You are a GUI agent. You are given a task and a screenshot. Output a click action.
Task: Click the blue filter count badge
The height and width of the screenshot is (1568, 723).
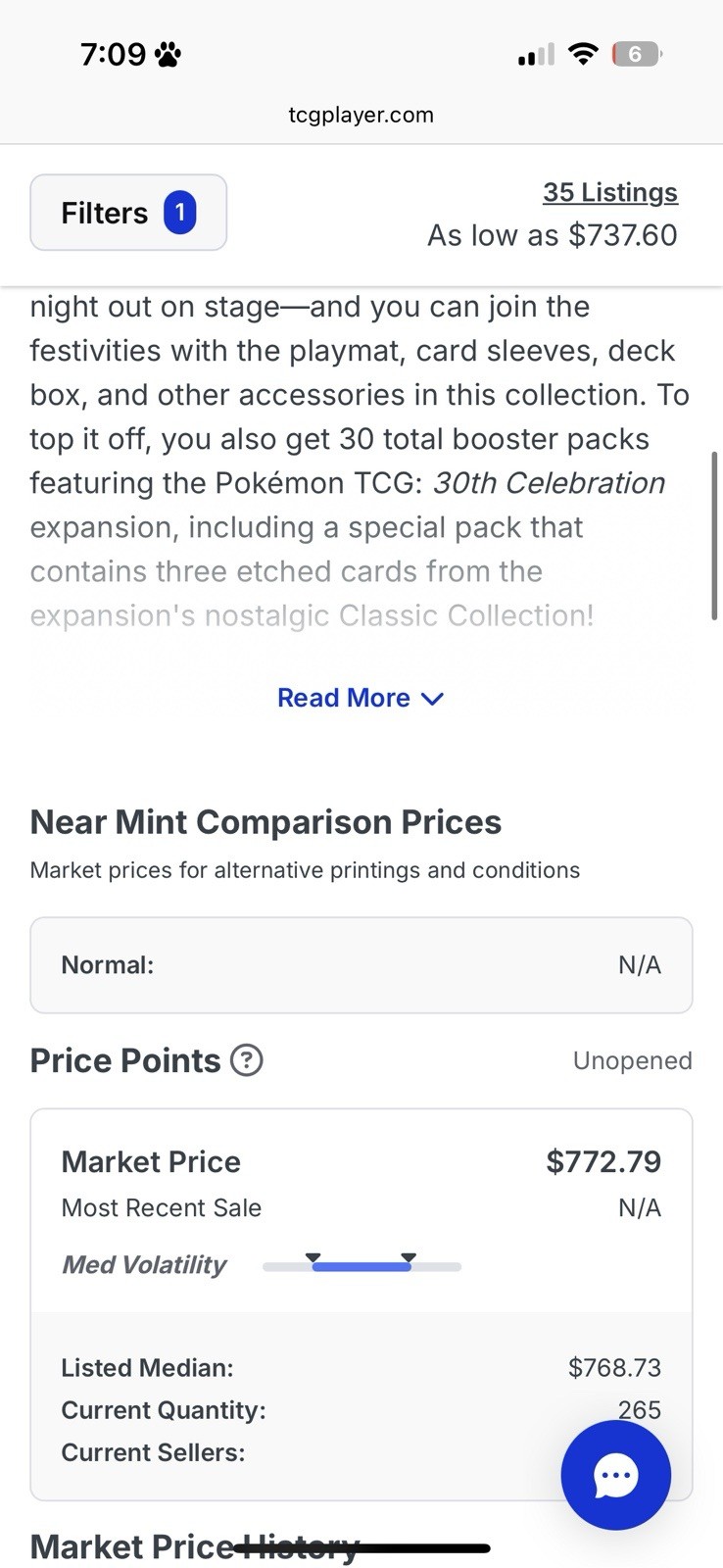coord(180,213)
